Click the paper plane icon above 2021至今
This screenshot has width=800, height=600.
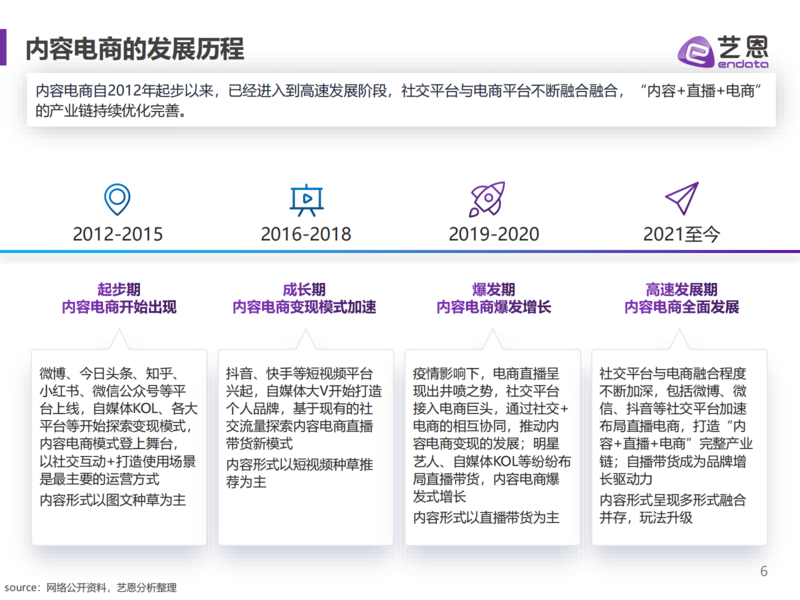click(681, 200)
